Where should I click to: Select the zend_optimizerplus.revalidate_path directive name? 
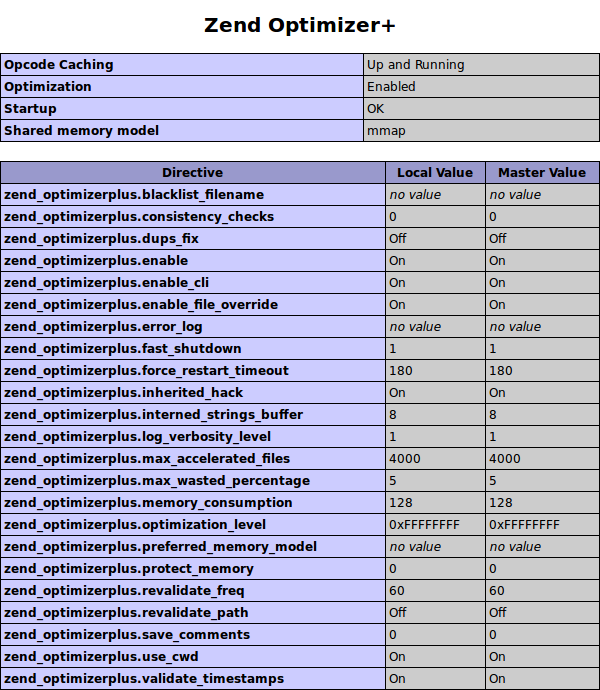(126, 613)
